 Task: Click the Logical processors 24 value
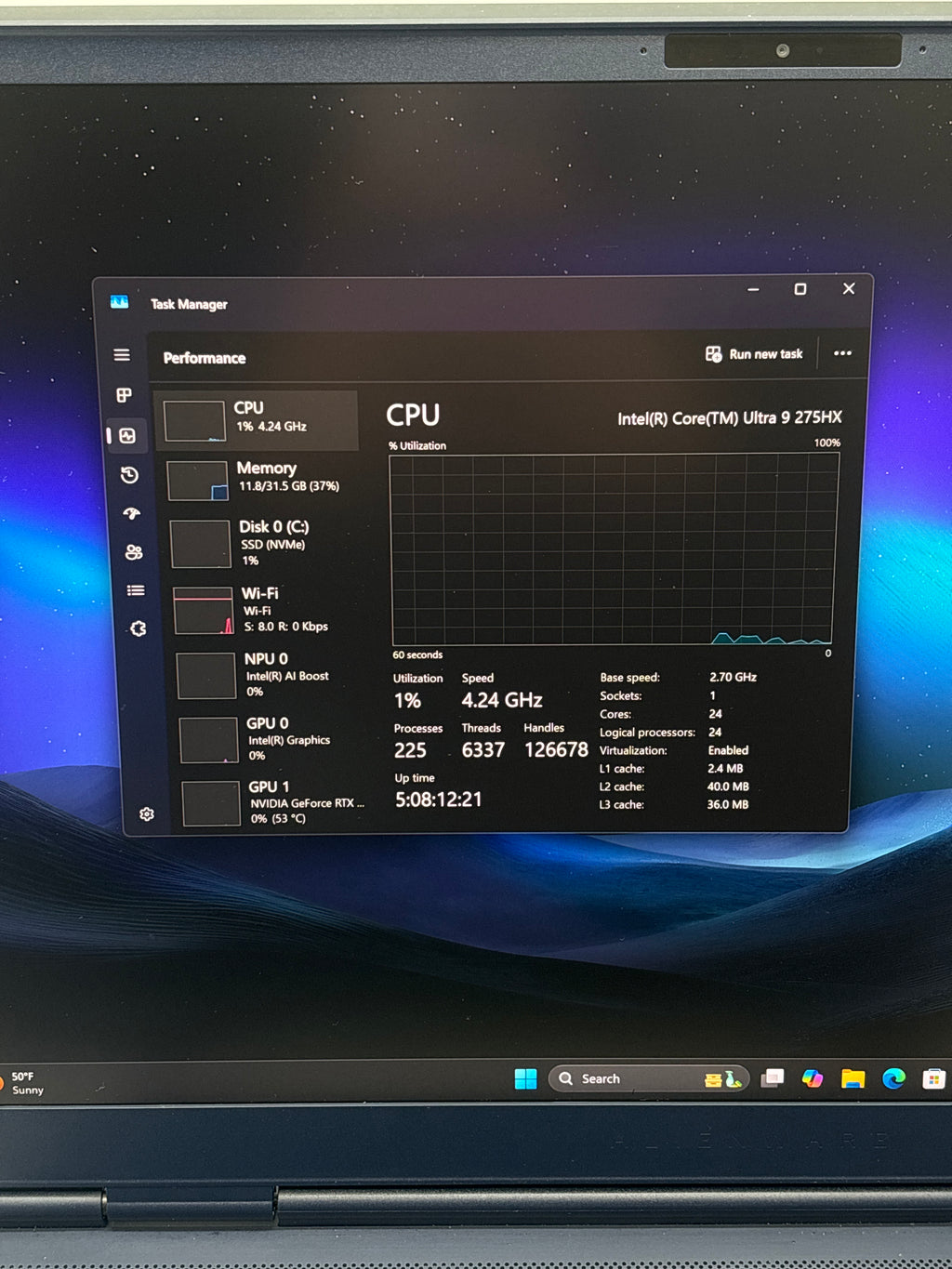(715, 732)
